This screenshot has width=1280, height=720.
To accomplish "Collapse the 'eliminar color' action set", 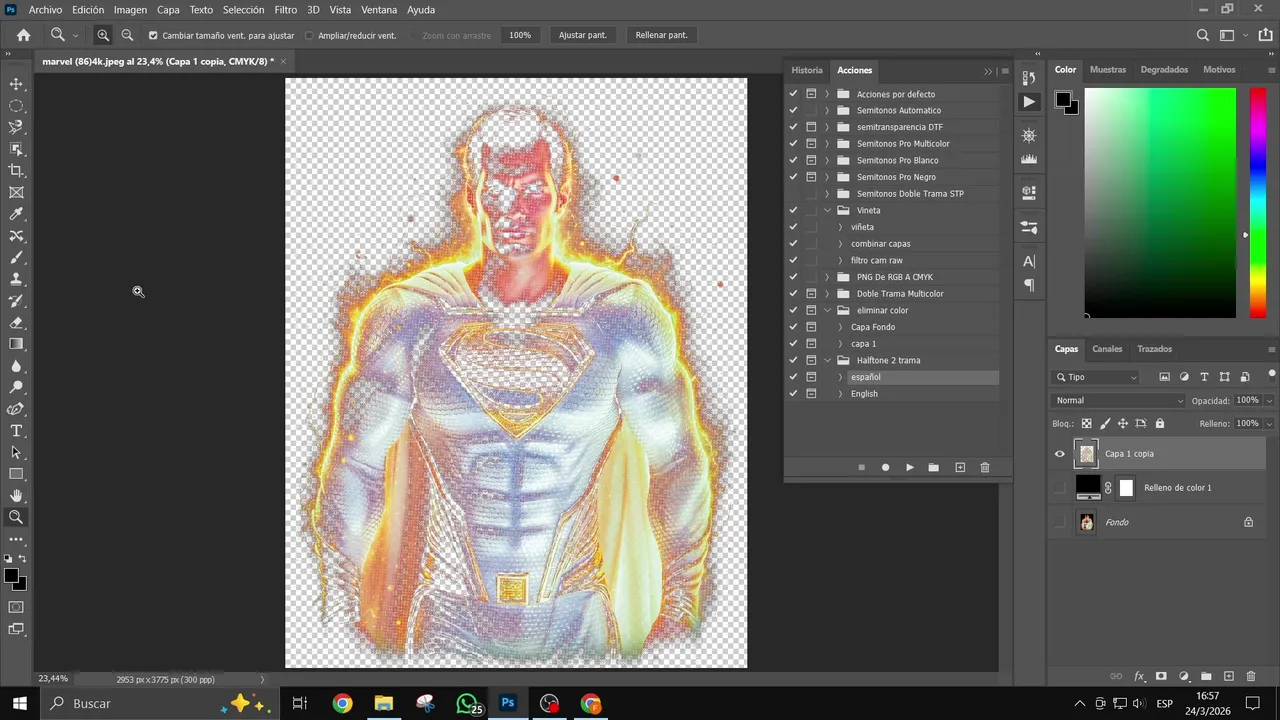I will pyautogui.click(x=827, y=310).
